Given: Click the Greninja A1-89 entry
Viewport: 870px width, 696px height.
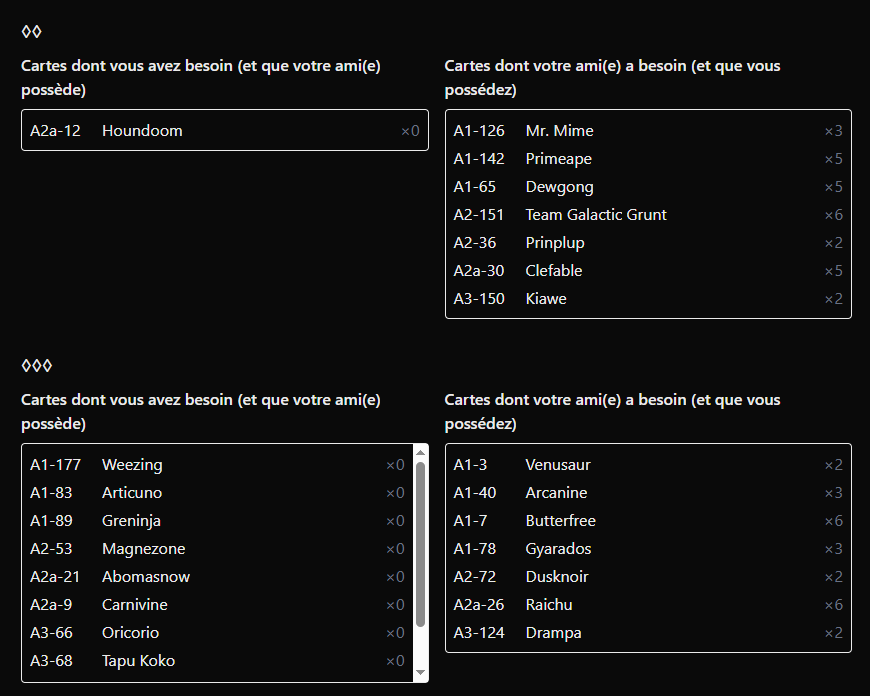Looking at the screenshot, I should [216, 521].
